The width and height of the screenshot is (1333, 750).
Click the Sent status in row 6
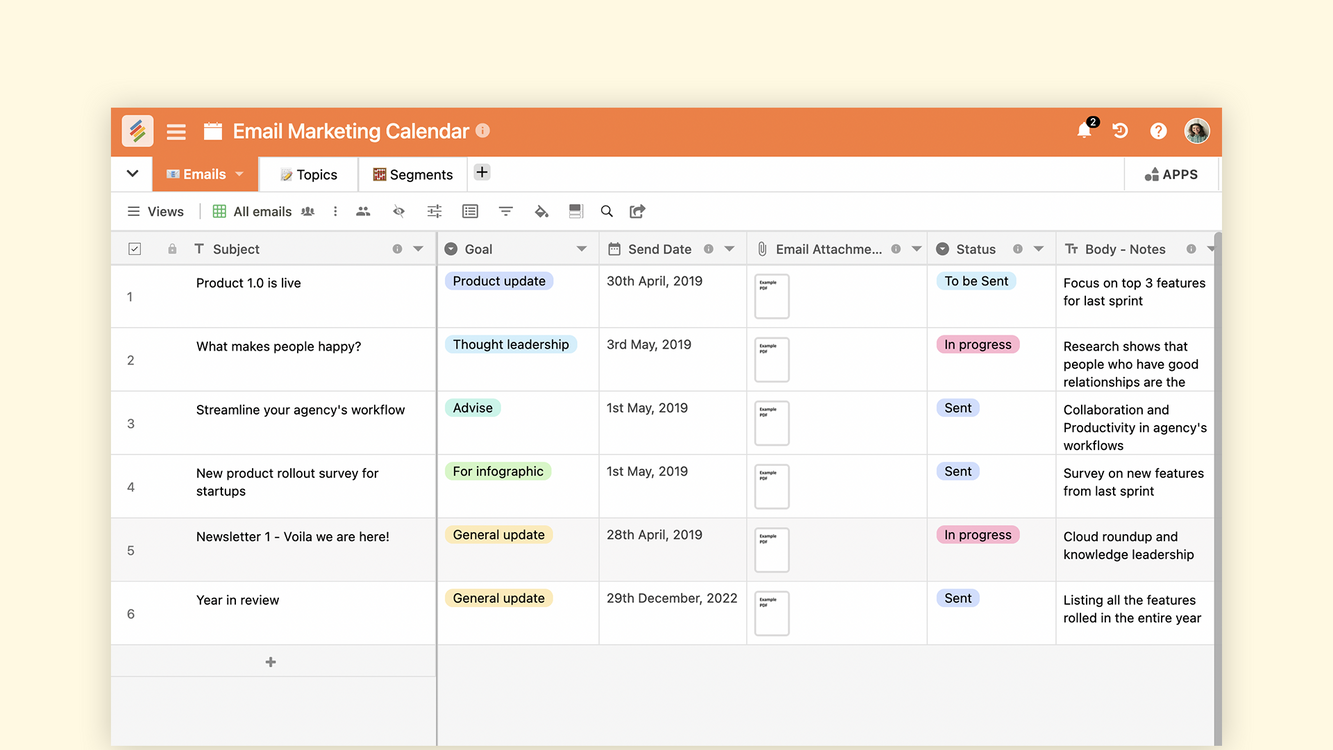(x=958, y=598)
